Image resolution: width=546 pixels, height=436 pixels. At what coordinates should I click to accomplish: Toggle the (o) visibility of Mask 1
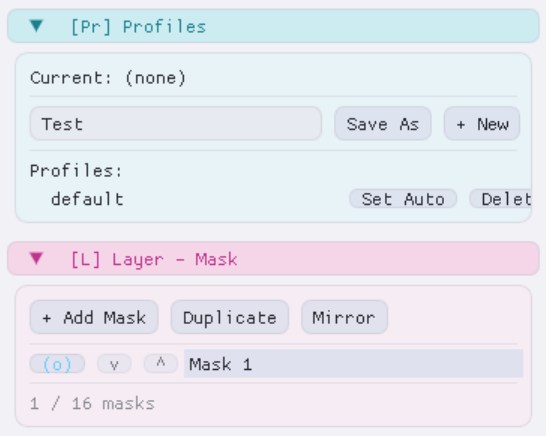tap(57, 364)
